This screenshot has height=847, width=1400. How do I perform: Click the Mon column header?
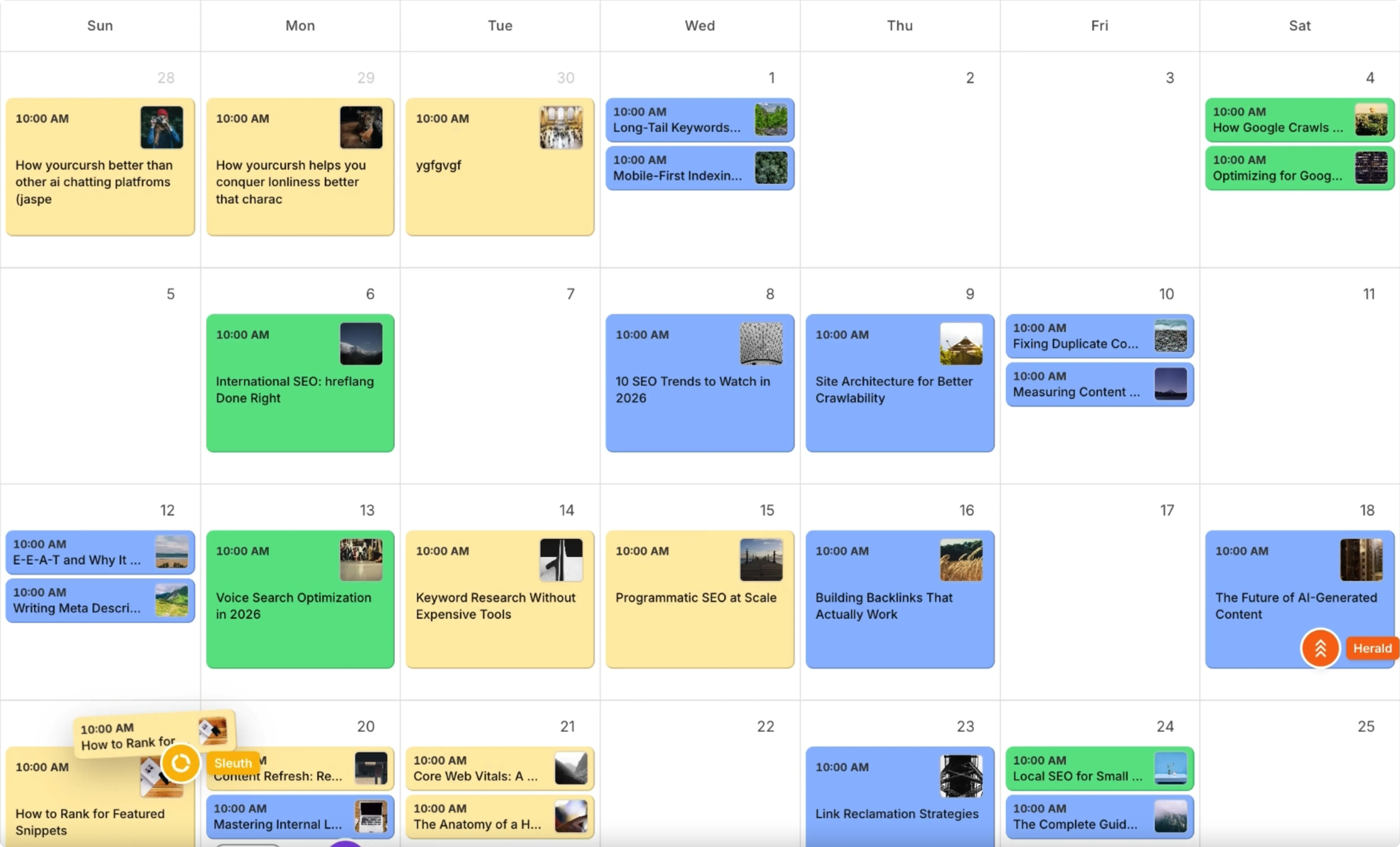(x=300, y=26)
